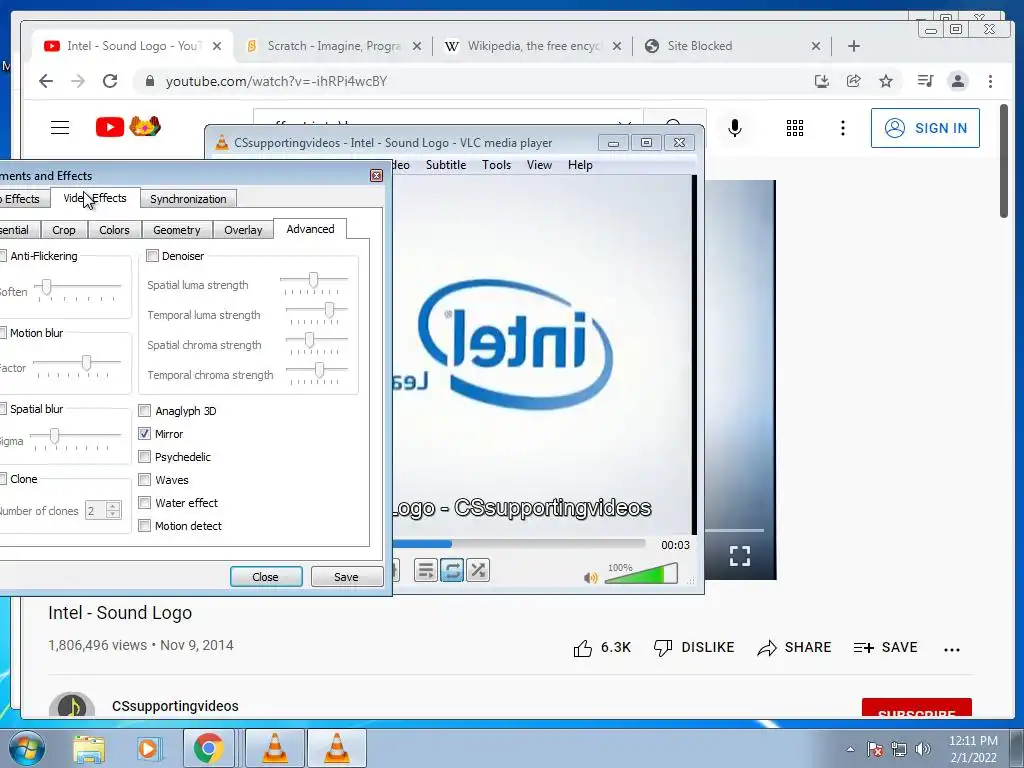
Task: Seek on the VLC progress bar
Action: tap(519, 544)
